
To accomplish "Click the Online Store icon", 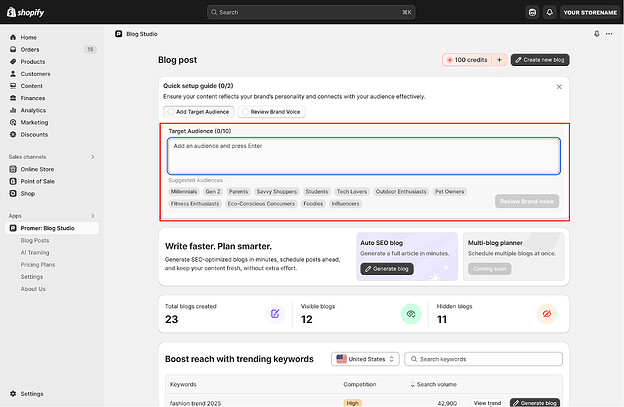I will [13, 169].
